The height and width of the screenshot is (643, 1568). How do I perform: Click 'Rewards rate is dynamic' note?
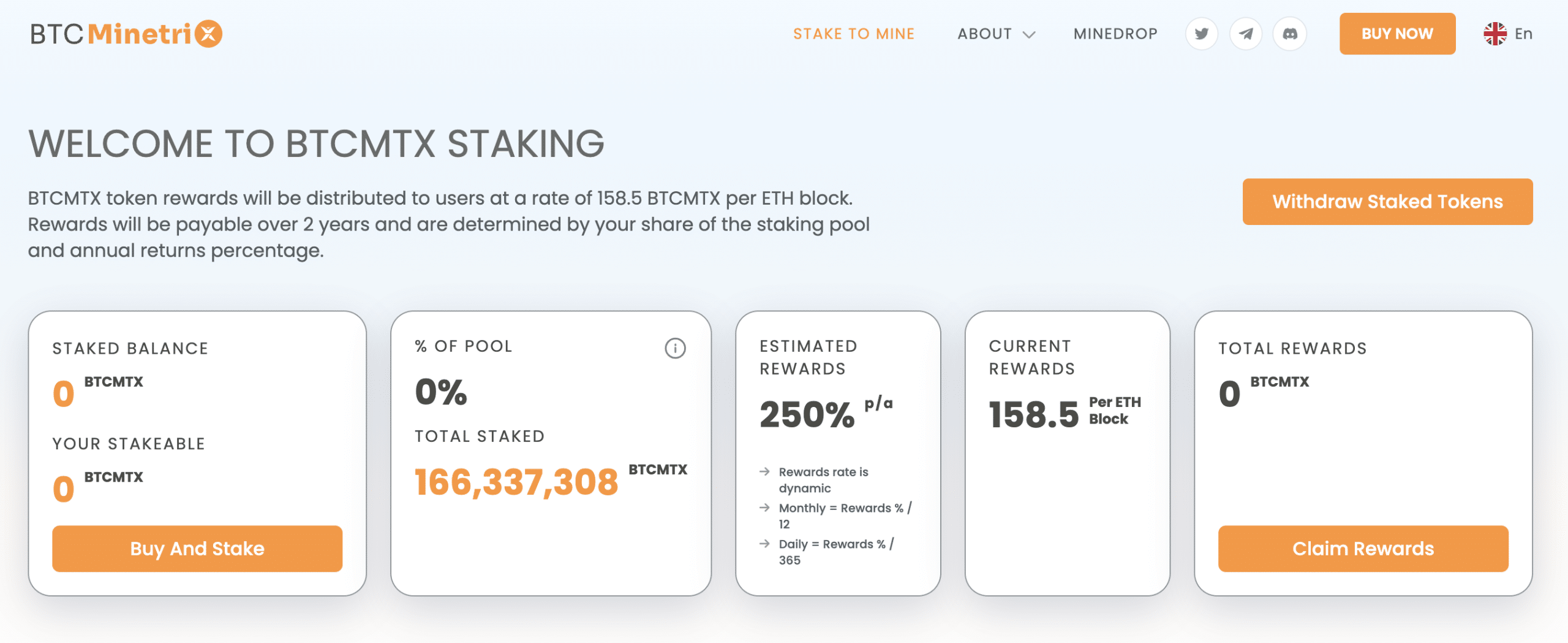823,480
